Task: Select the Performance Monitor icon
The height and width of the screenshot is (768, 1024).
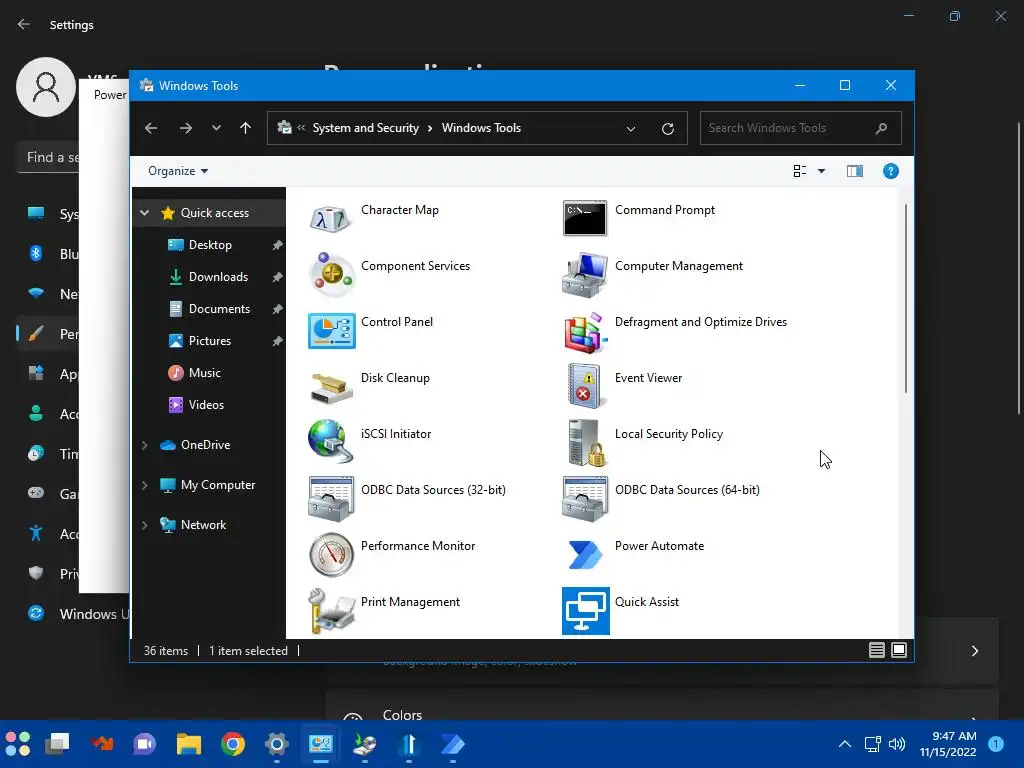Action: click(x=330, y=554)
